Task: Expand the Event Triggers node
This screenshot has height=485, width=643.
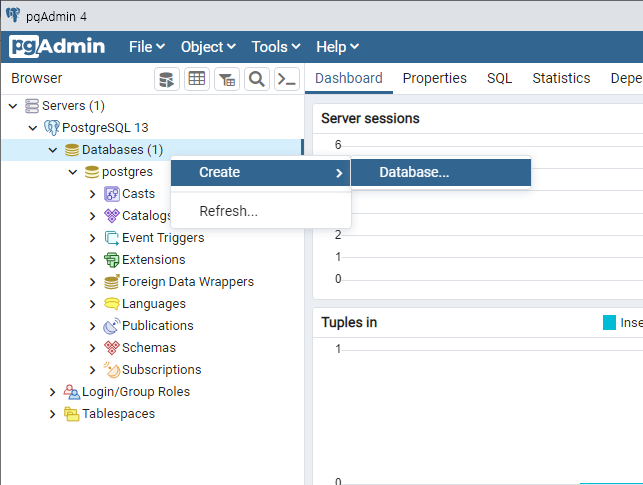Action: click(x=93, y=238)
